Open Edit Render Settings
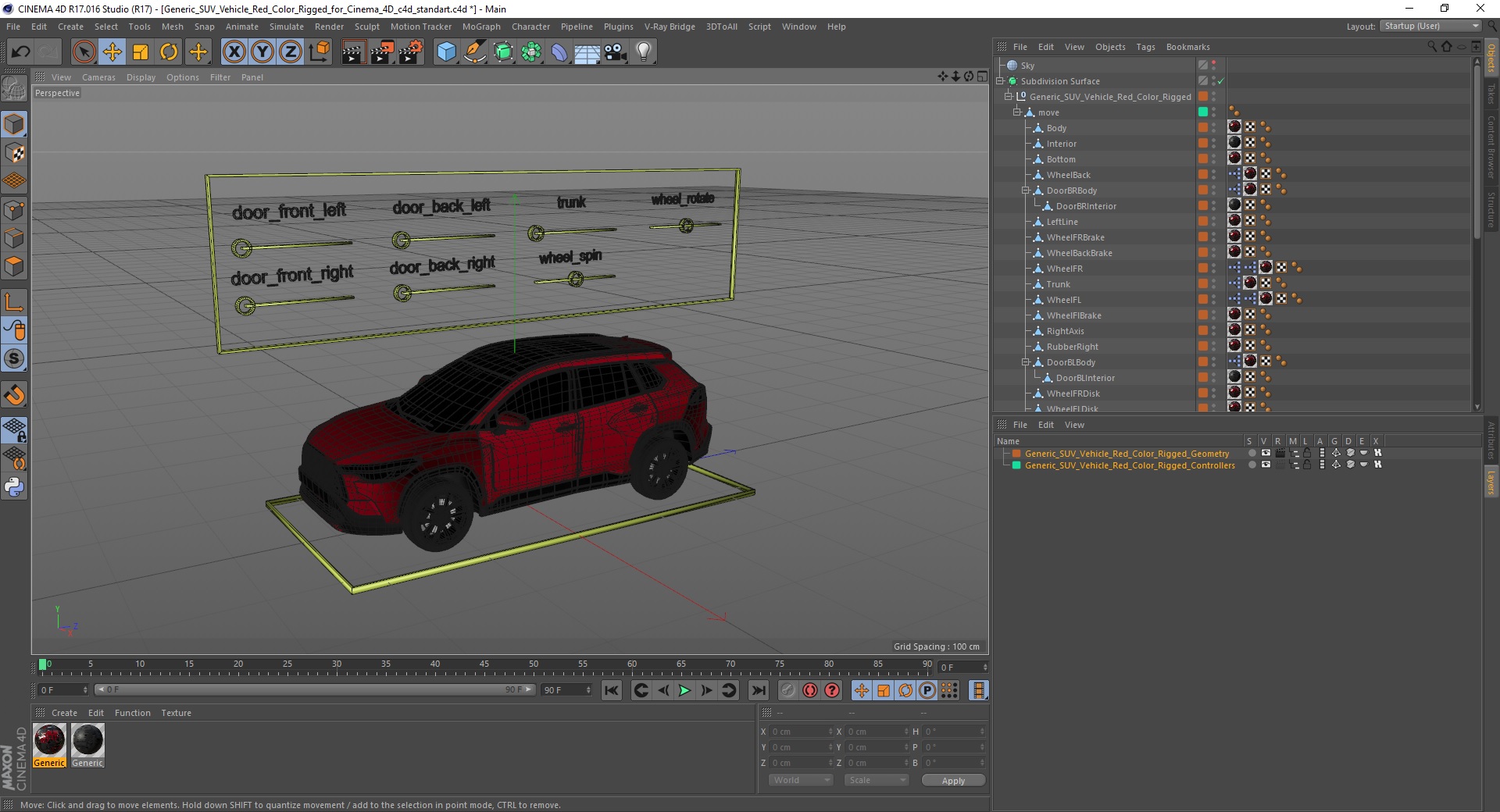Viewport: 1500px width, 812px height. coord(411,52)
